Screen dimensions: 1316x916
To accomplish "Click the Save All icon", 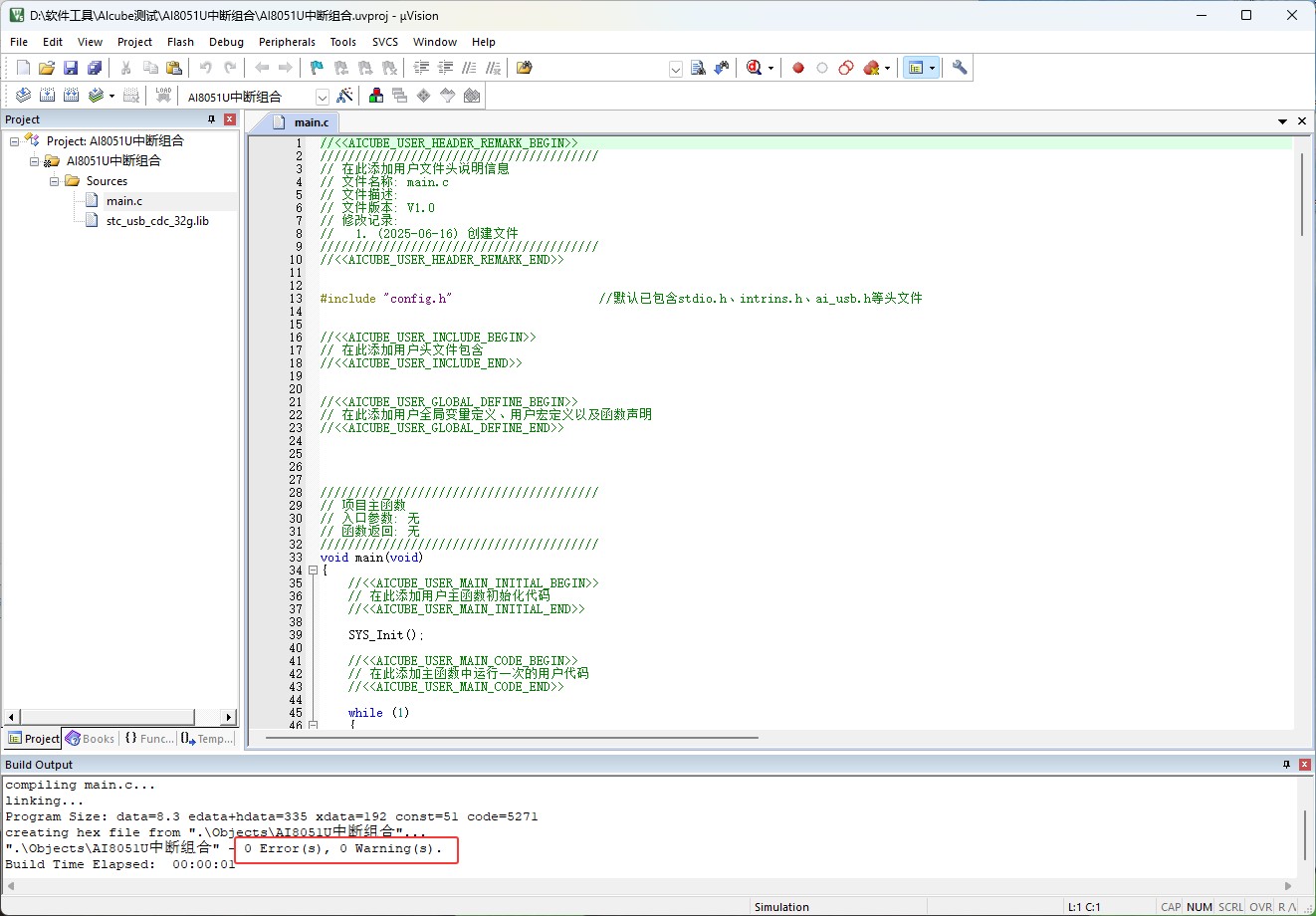I will (95, 68).
